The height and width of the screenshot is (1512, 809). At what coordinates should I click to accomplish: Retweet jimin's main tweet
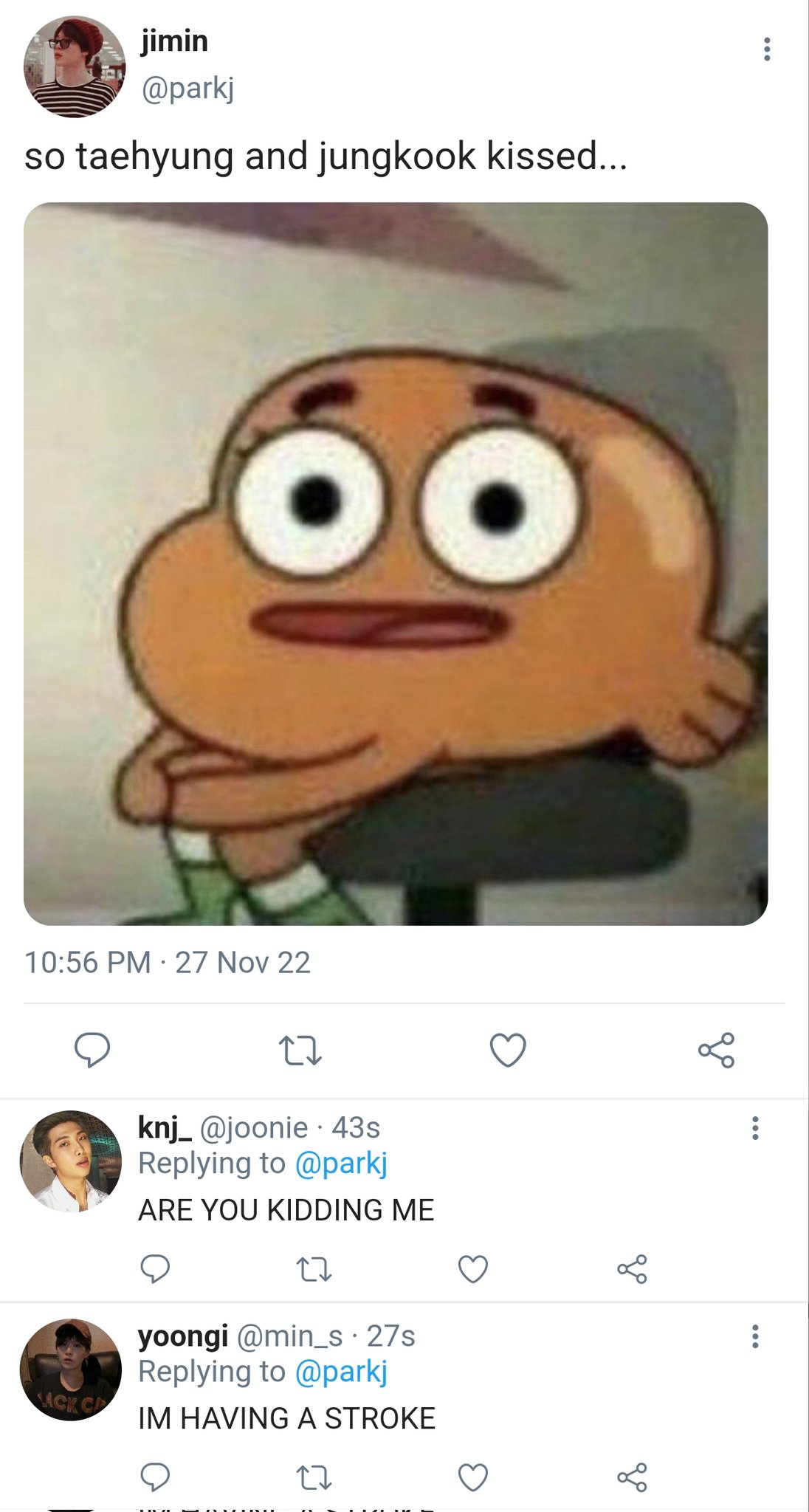tap(300, 1051)
